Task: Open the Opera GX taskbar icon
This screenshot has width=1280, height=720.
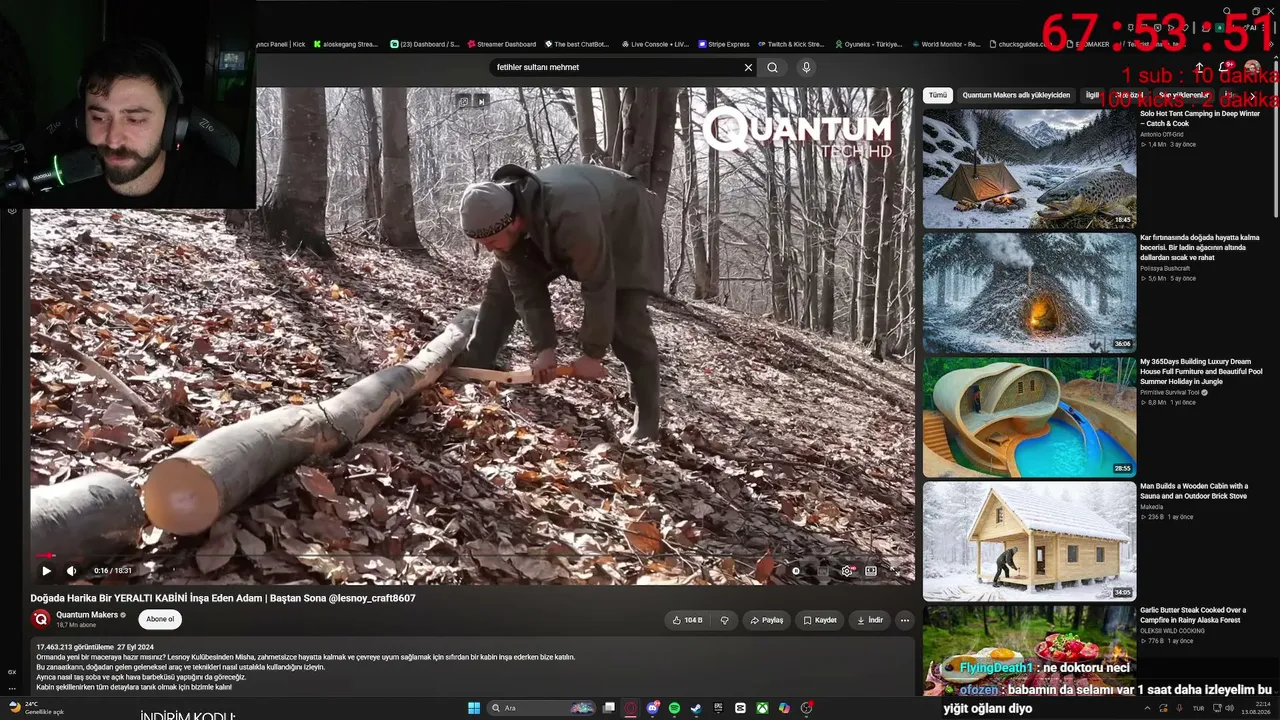Action: click(631, 708)
